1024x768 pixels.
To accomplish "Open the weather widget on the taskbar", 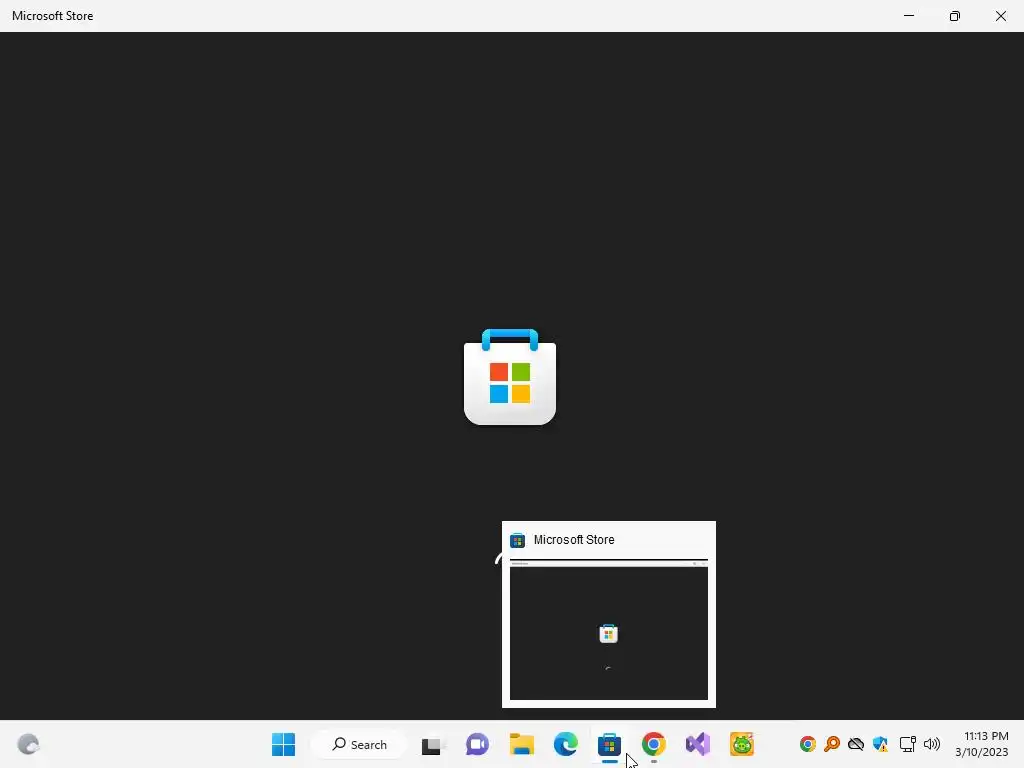I will [28, 744].
